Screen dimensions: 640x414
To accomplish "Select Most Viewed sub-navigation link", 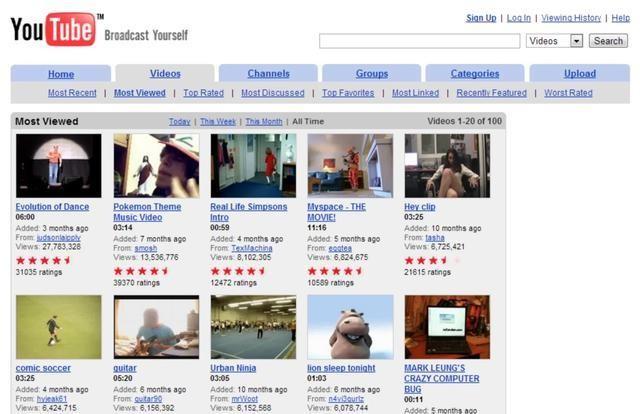I will [x=140, y=93].
